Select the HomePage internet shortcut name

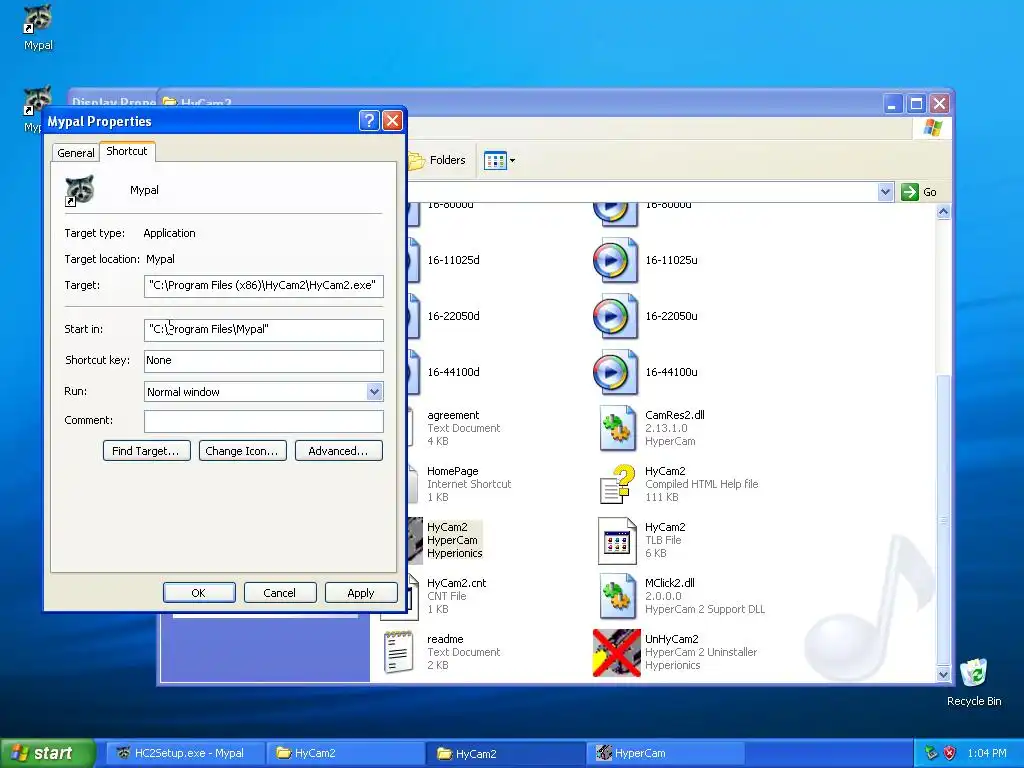(x=453, y=472)
